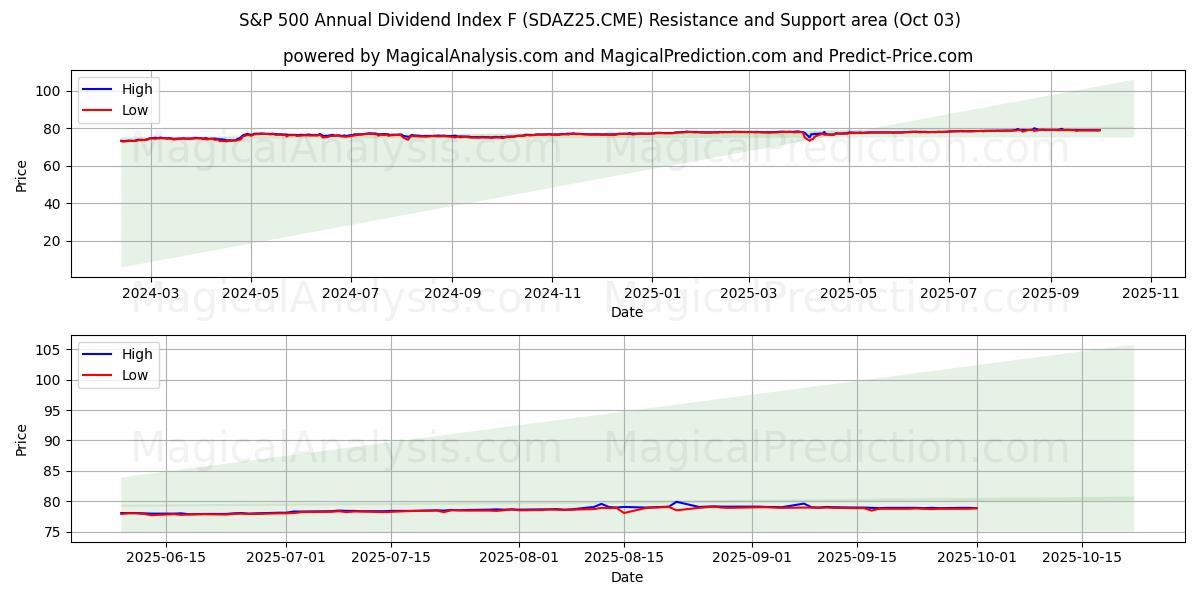The width and height of the screenshot is (1200, 600).
Task: Click the 2025-01 tick label on top chart
Action: (x=652, y=294)
